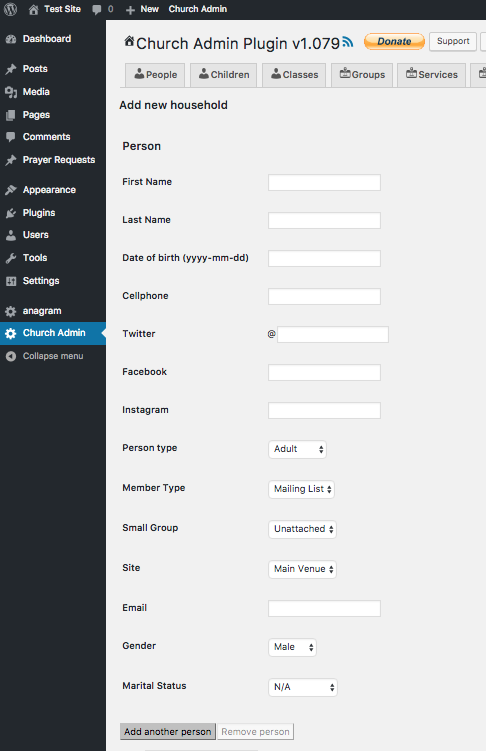Click the Appearance brush icon

point(11,190)
